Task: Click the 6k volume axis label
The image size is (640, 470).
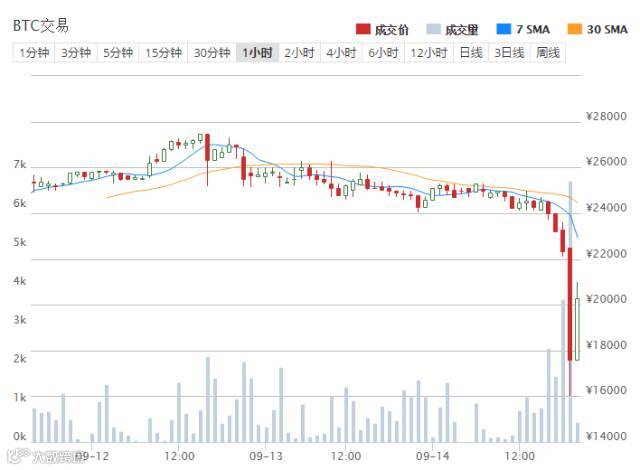Action: 20,203
